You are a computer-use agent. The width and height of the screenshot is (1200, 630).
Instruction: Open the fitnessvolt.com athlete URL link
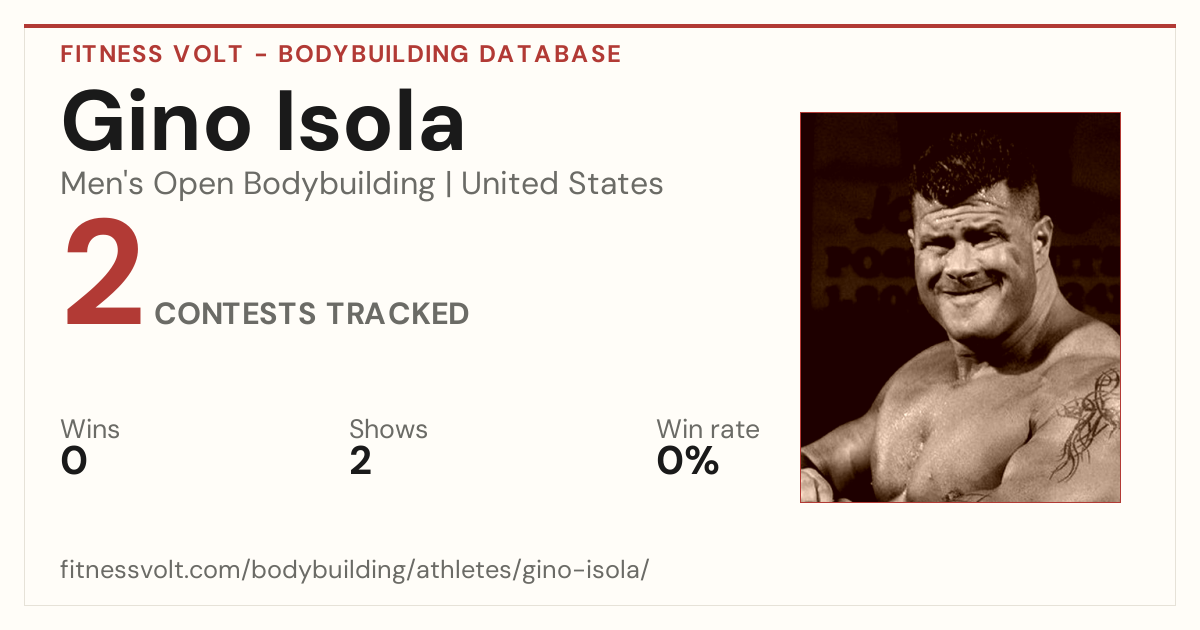355,571
